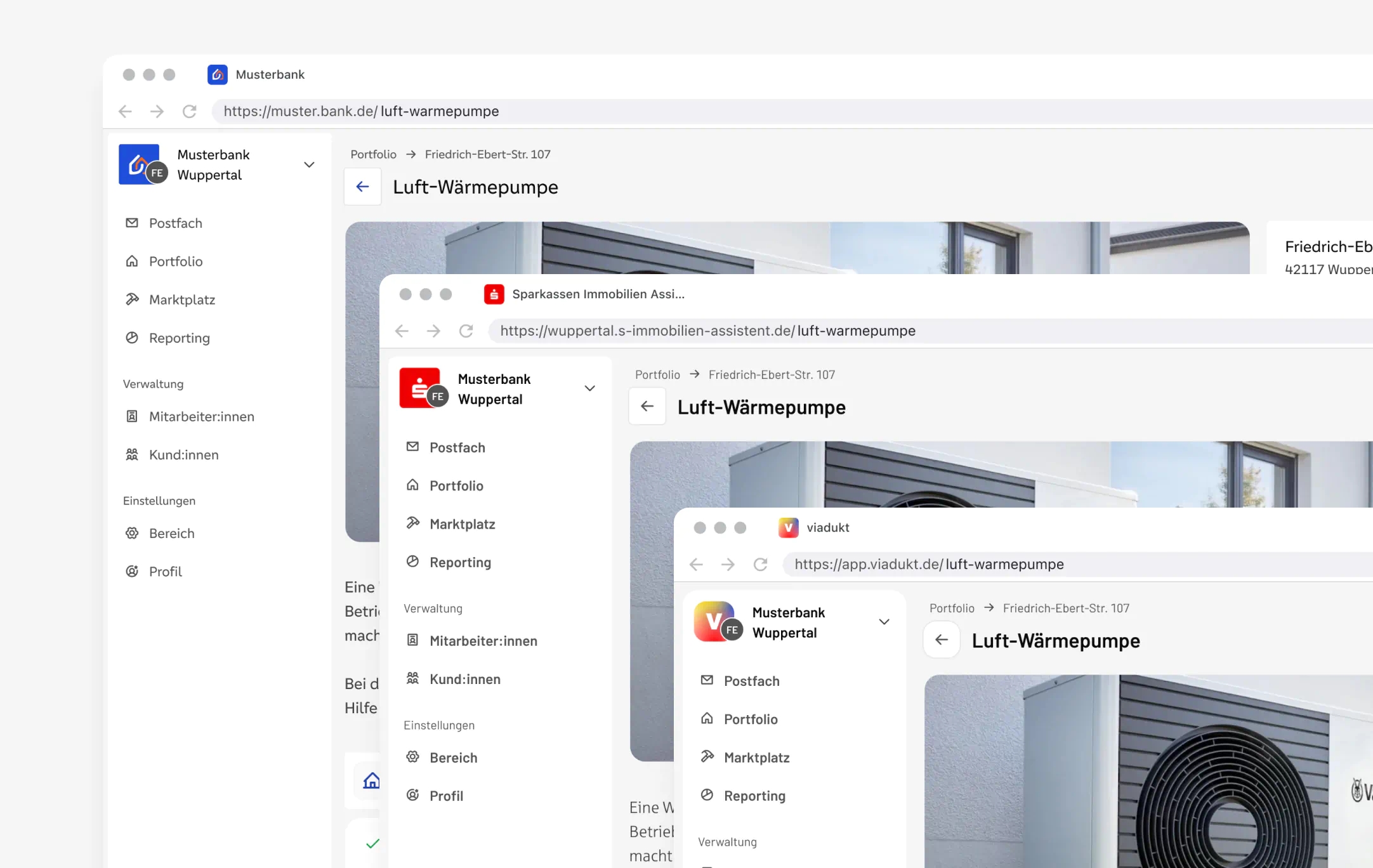
Task: Expand Musterbank Wuppertal dropdown in blue-logo sidebar
Action: tap(309, 164)
